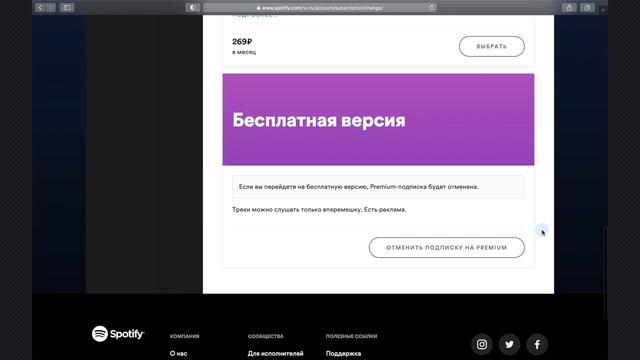Go back with the Safari back arrow
The image size is (640, 360).
click(40, 8)
